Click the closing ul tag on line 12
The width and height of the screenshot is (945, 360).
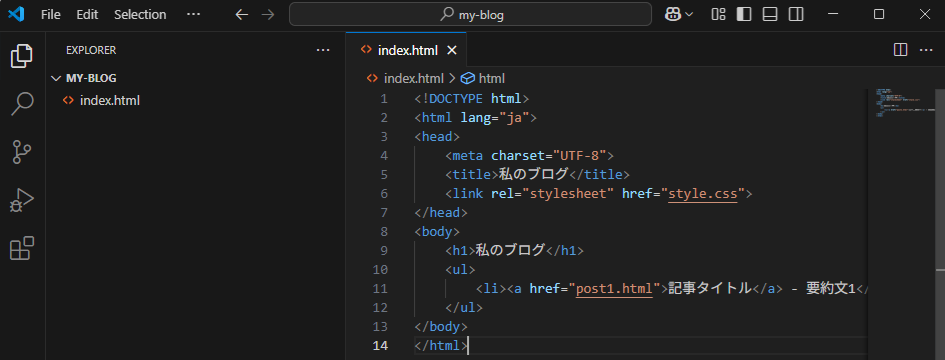tap(464, 308)
